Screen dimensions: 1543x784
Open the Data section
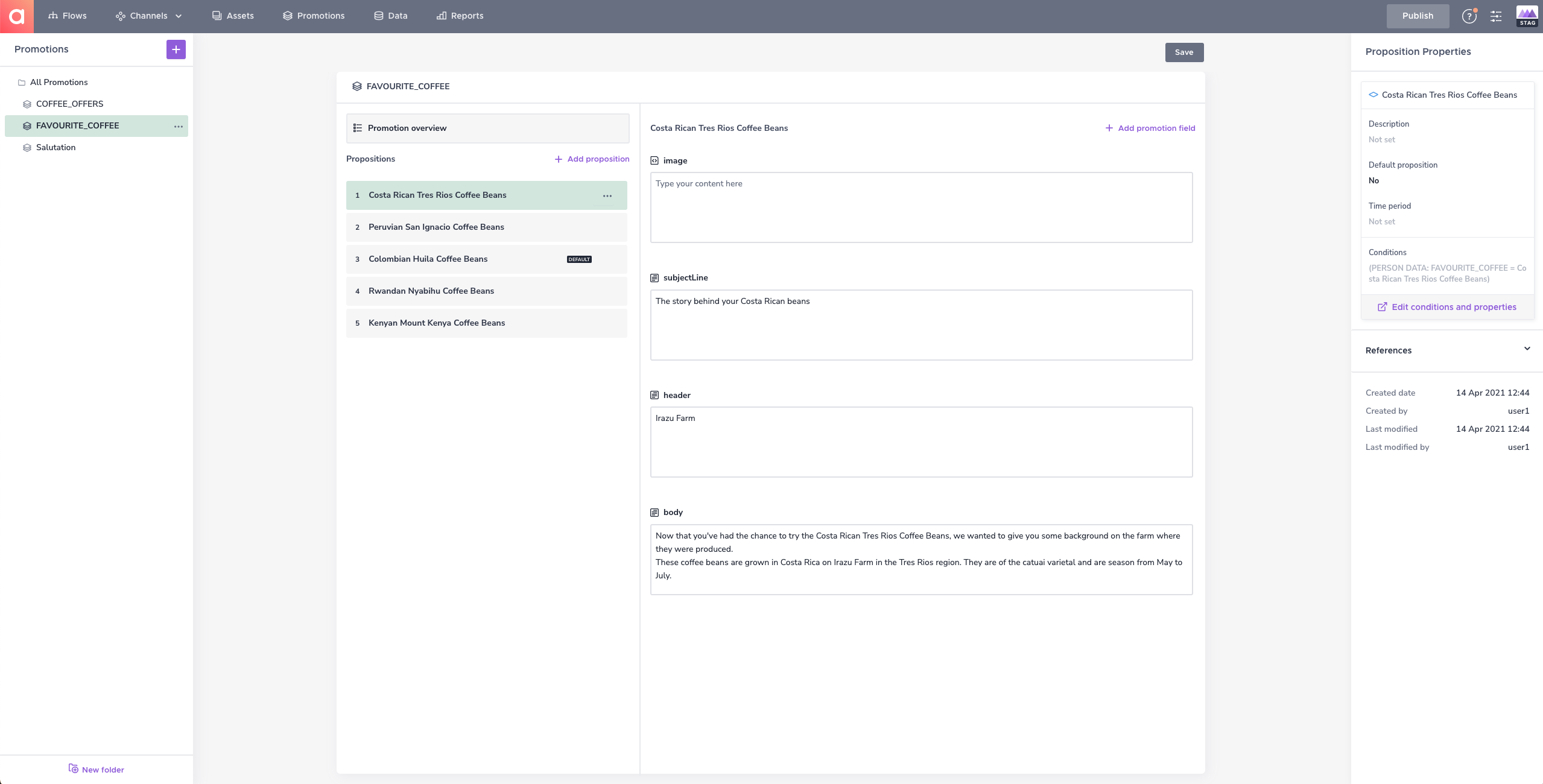(x=391, y=16)
